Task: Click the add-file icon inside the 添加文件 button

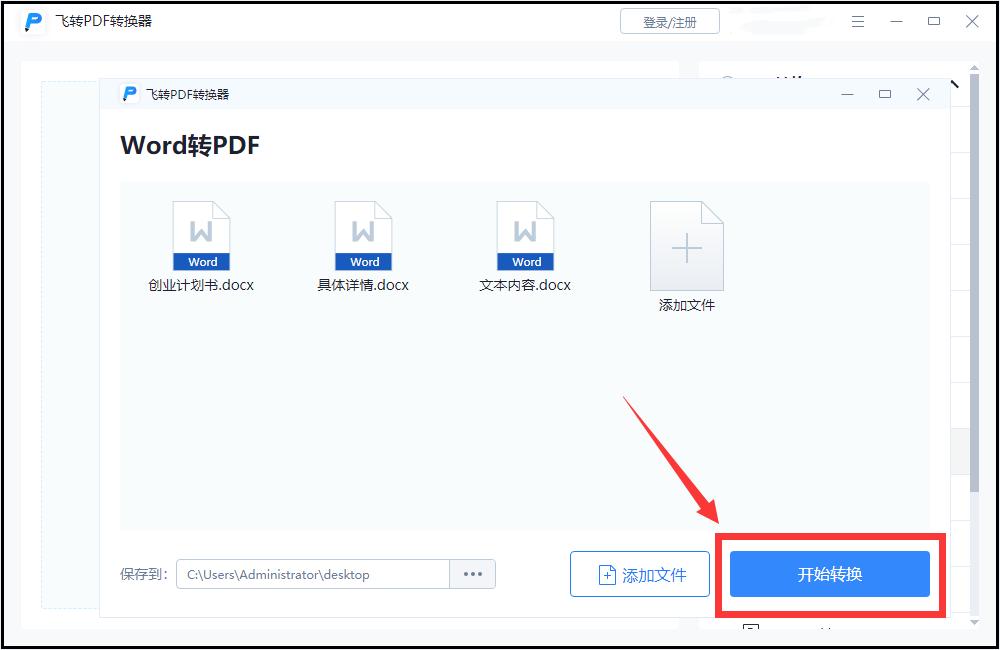Action: [606, 573]
